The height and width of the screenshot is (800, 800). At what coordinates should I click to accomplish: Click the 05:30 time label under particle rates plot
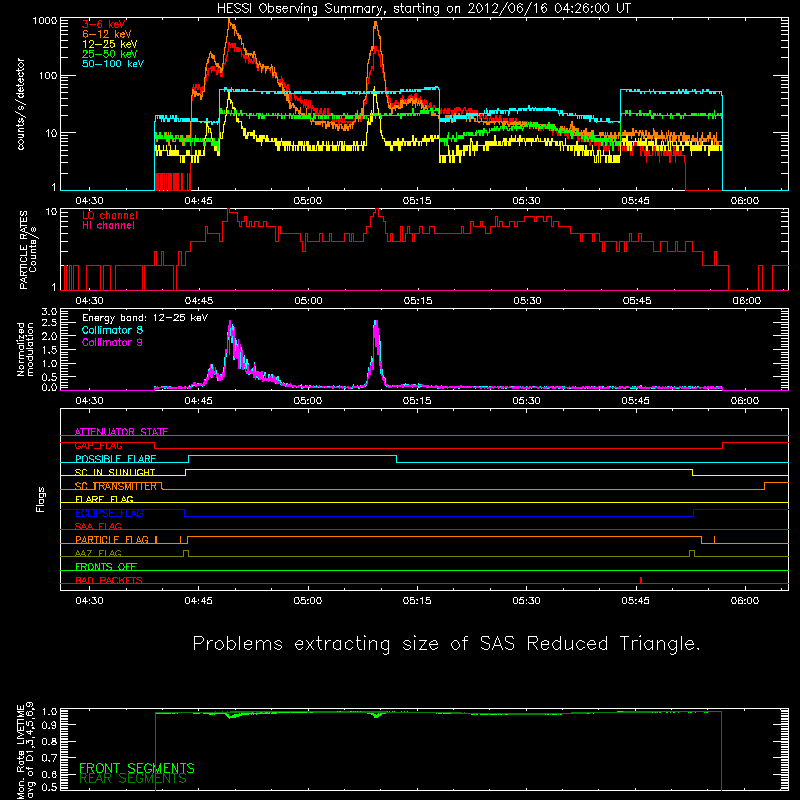click(x=527, y=301)
